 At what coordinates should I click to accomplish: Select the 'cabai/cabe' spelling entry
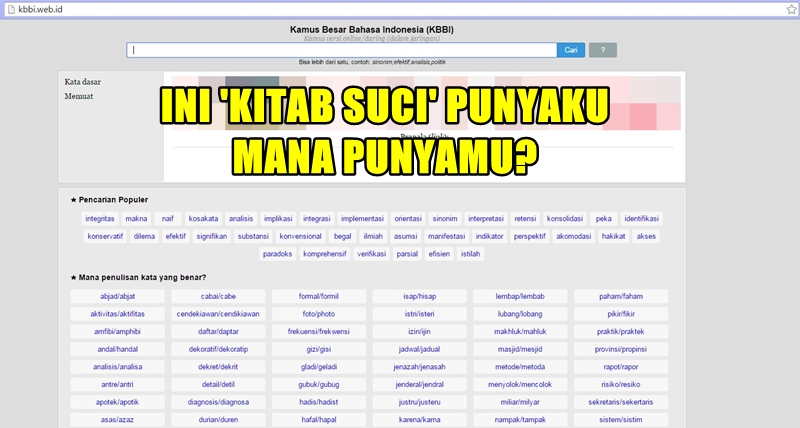218,296
